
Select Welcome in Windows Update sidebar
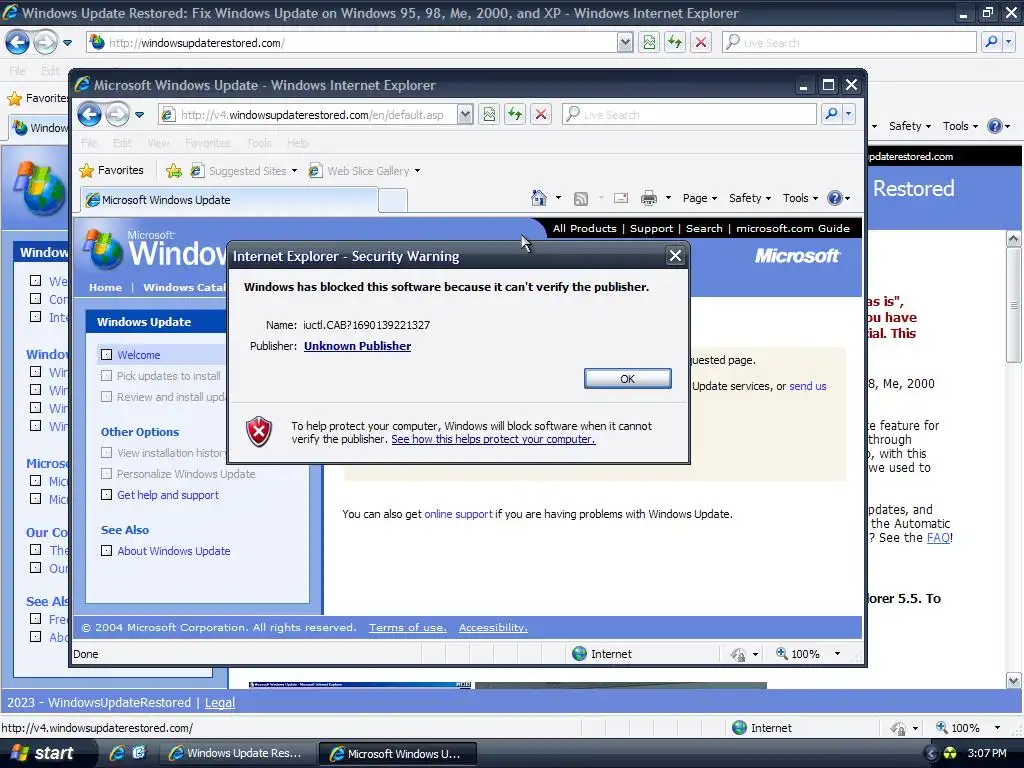pos(138,355)
